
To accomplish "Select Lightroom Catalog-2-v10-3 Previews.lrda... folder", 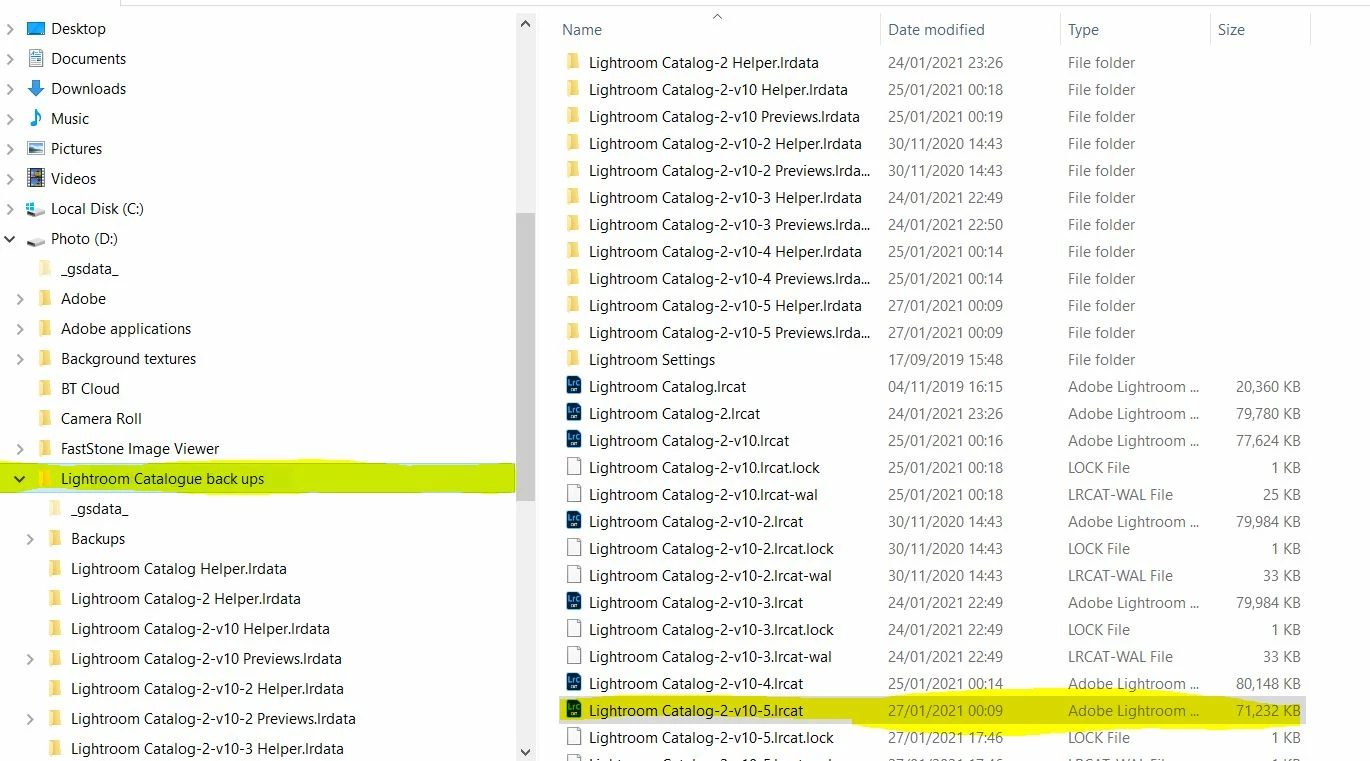I will click(729, 224).
